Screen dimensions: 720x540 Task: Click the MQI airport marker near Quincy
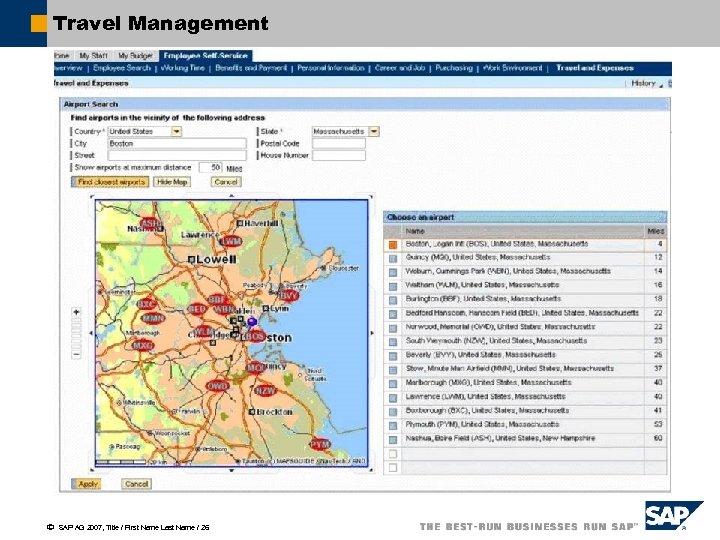pyautogui.click(x=255, y=367)
